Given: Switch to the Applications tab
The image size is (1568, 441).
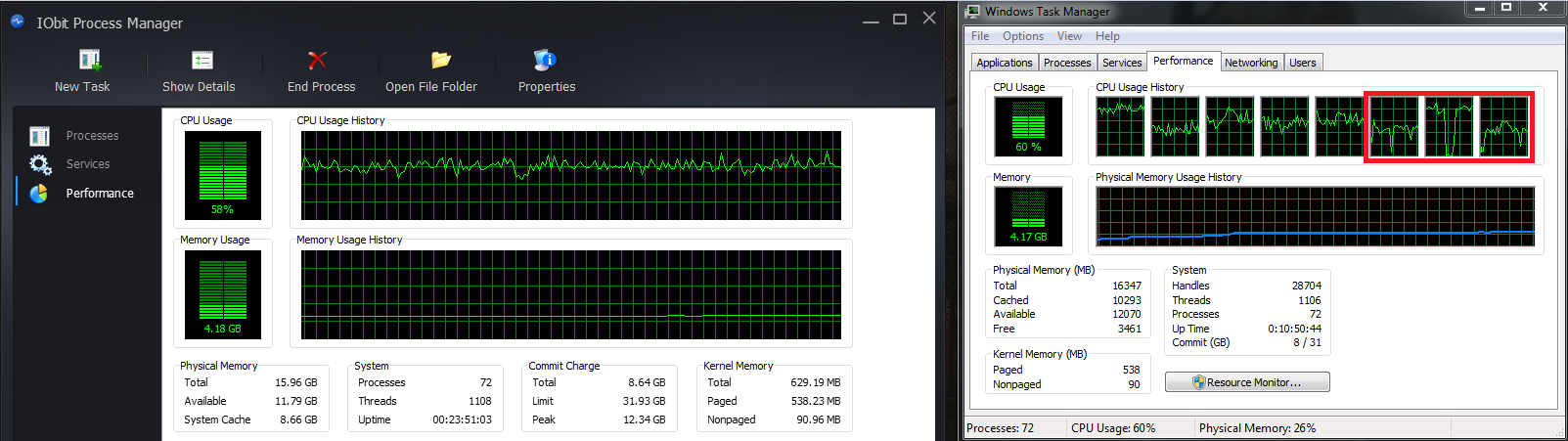Looking at the screenshot, I should tap(1005, 63).
